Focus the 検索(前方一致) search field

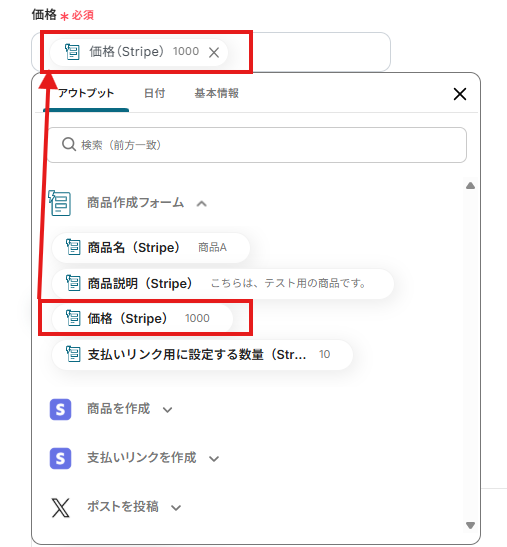257,145
